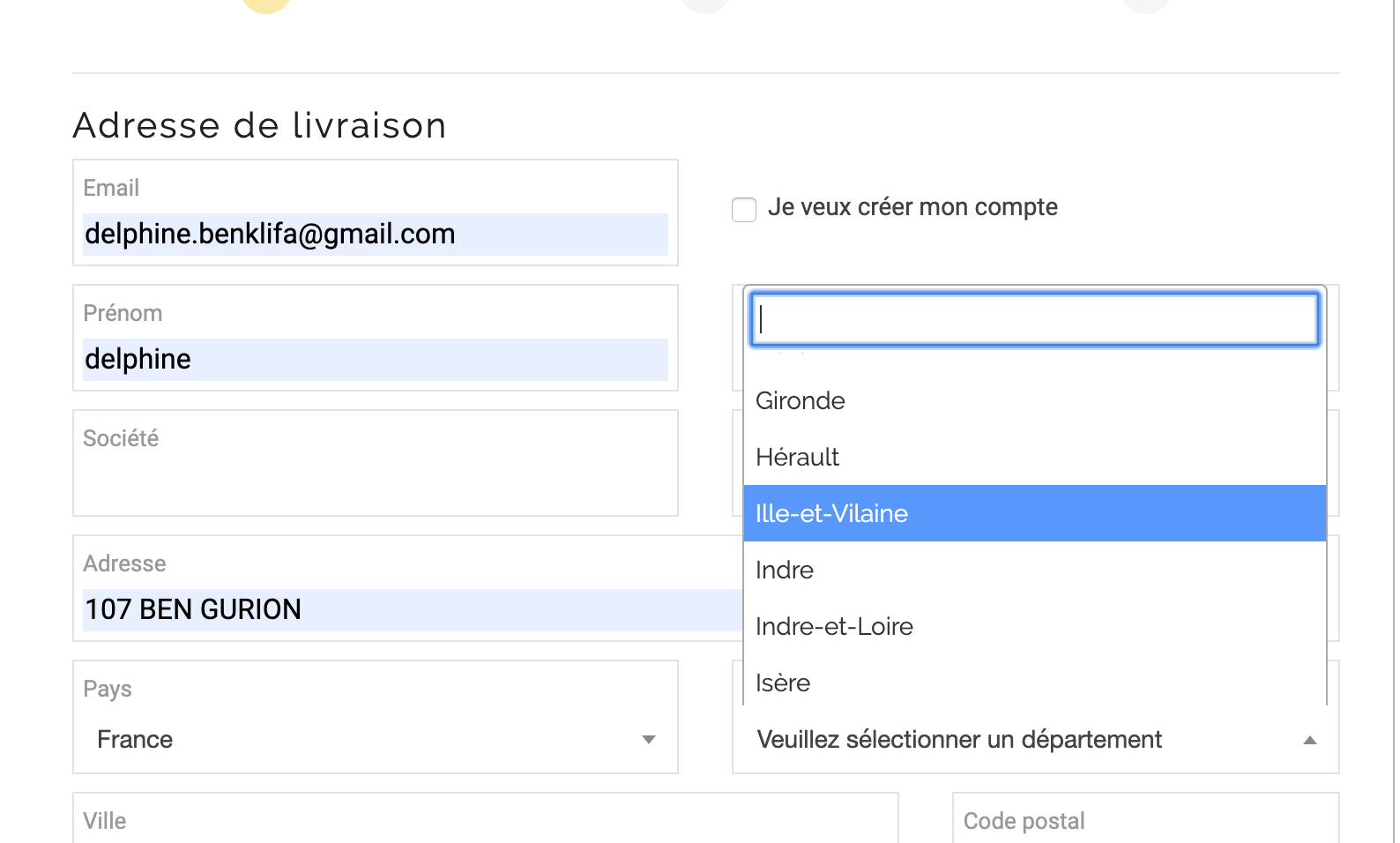Image resolution: width=1400 pixels, height=843 pixels.
Task: Click the Code postal input field
Action: coord(1146,818)
